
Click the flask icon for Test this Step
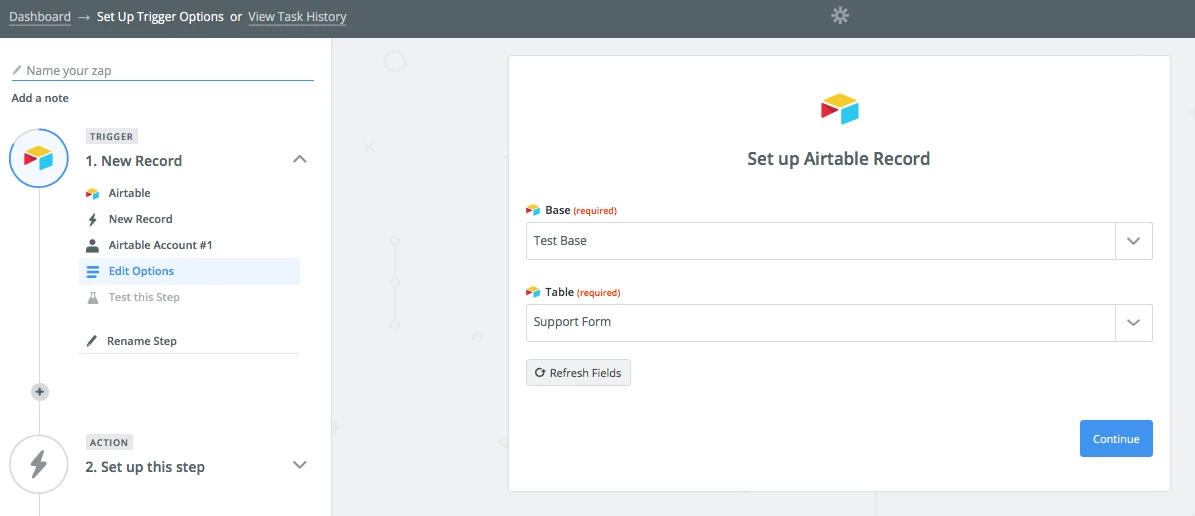click(x=92, y=297)
